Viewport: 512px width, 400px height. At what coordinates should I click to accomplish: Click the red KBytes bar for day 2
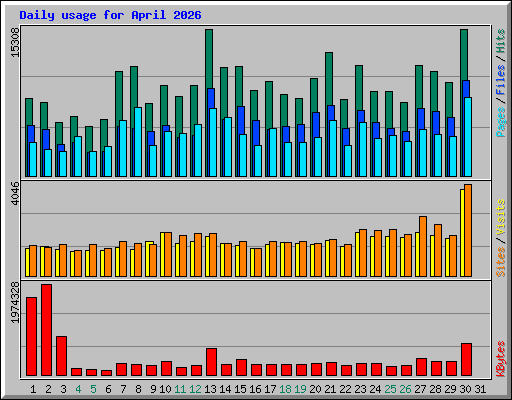tap(46, 330)
